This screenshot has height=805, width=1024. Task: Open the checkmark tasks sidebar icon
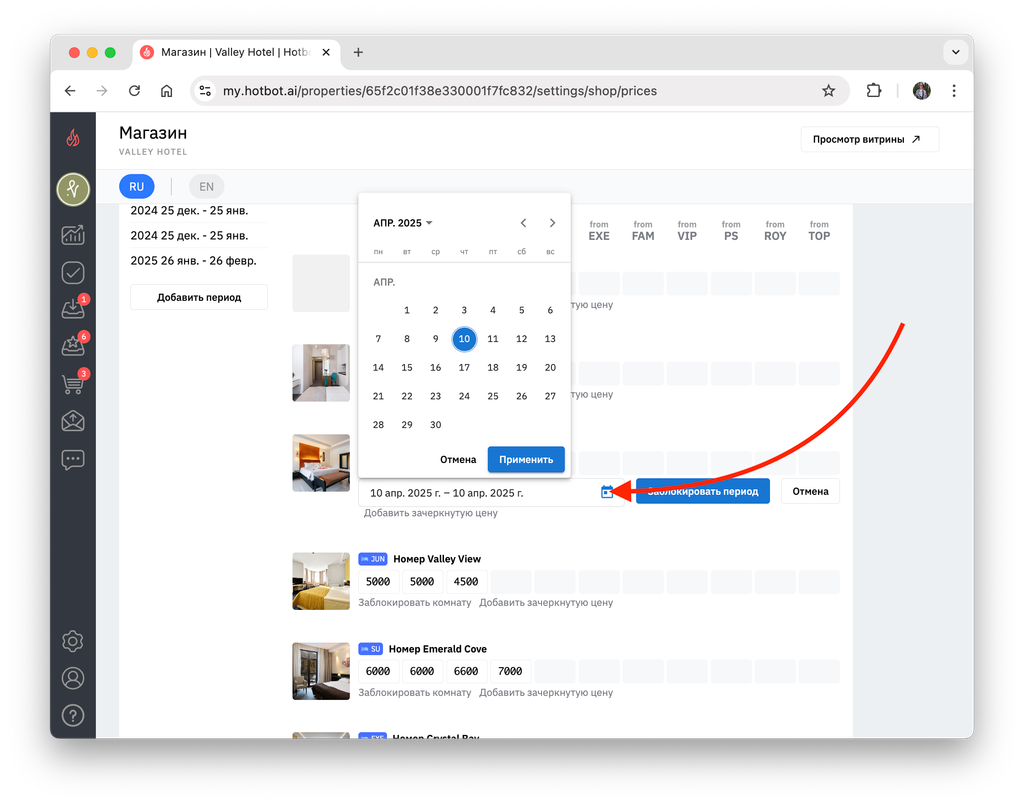72,272
